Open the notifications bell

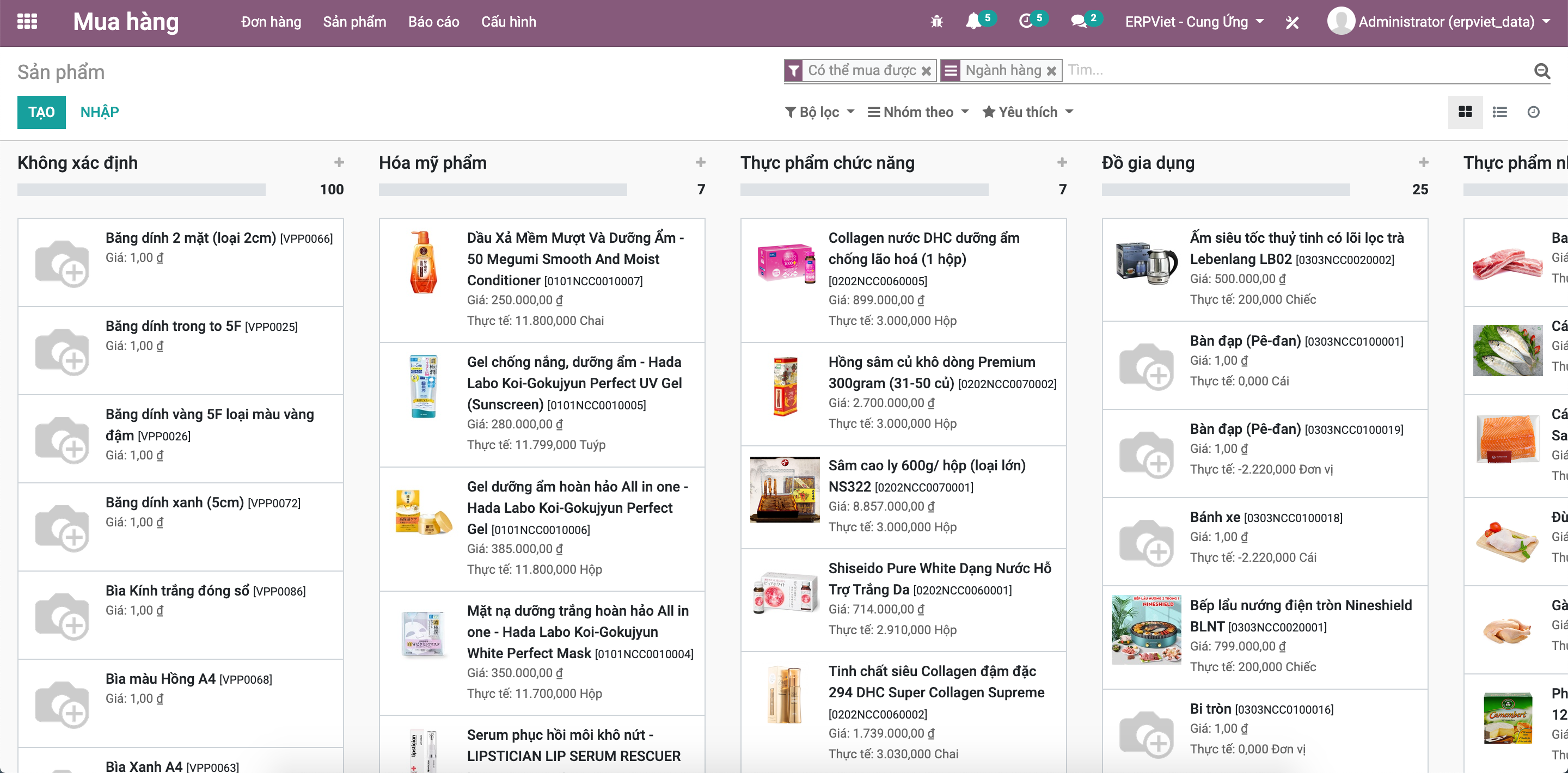click(973, 21)
